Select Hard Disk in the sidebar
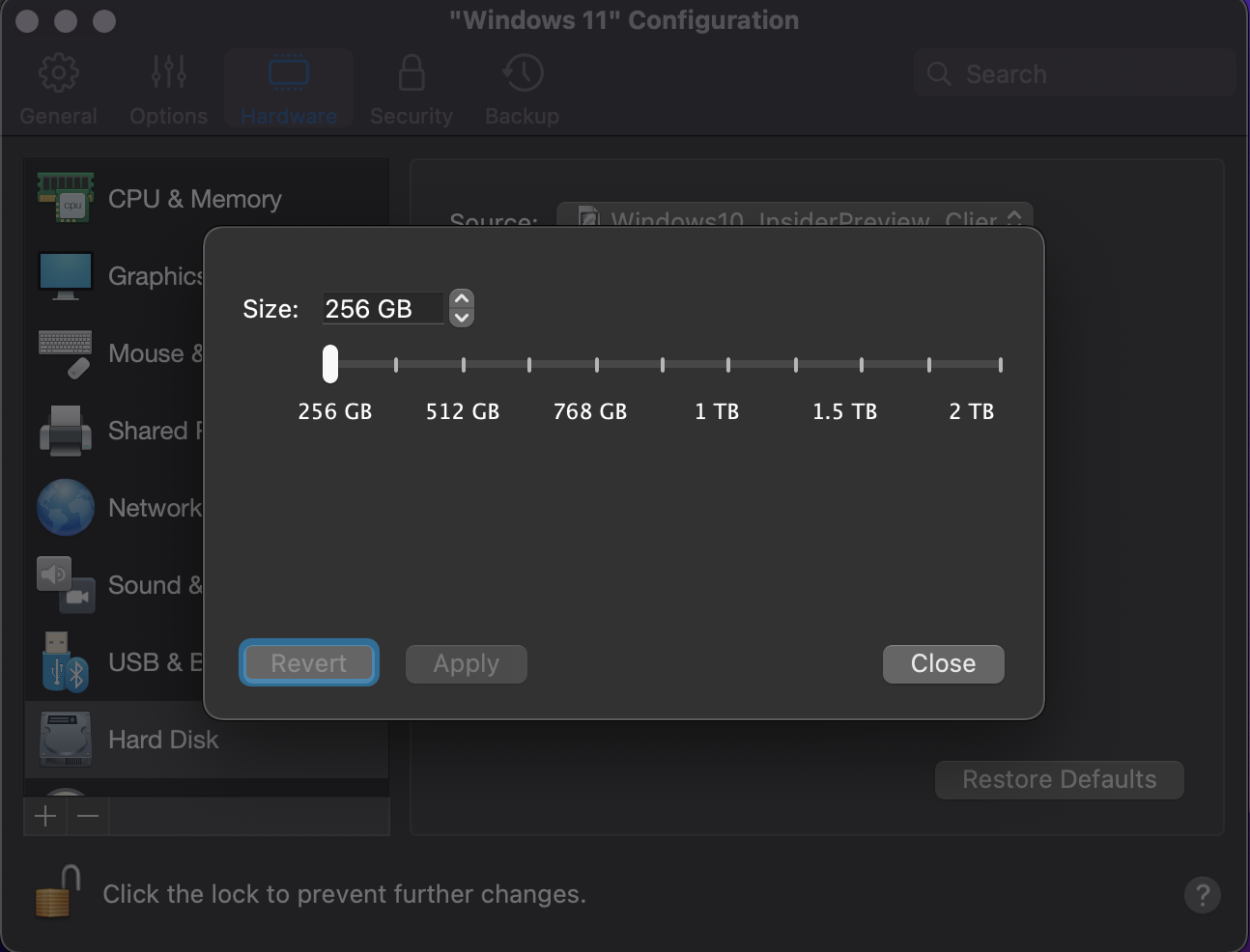Image resolution: width=1250 pixels, height=952 pixels. pyautogui.click(x=207, y=740)
